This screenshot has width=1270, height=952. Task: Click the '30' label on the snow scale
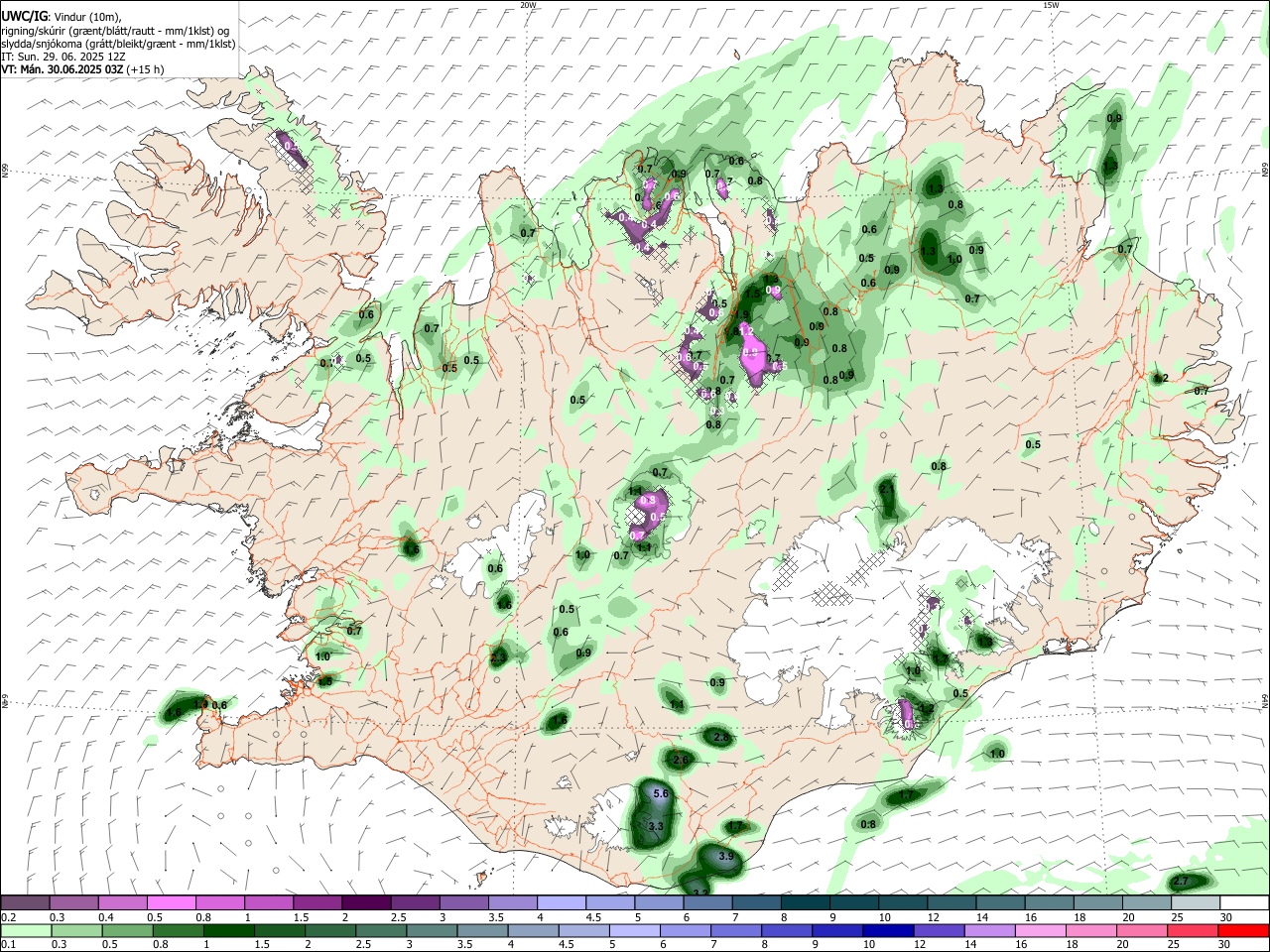1226,917
